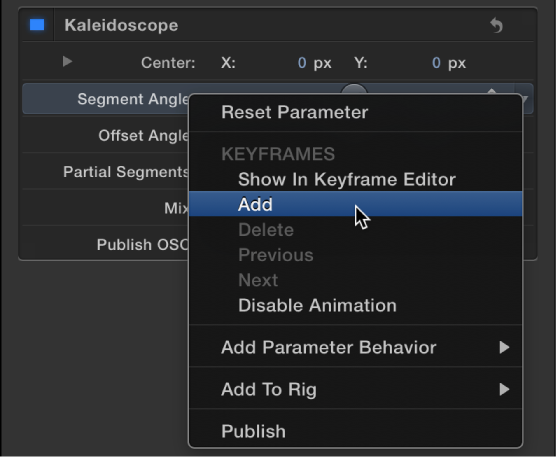
Task: Open the Segment Angle animation menu arrow
Action: pos(526,99)
